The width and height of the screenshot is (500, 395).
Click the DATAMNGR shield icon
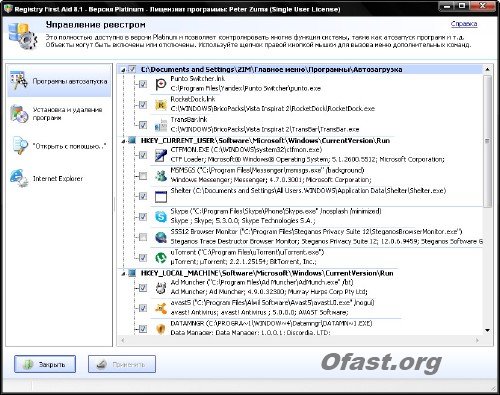click(x=161, y=329)
